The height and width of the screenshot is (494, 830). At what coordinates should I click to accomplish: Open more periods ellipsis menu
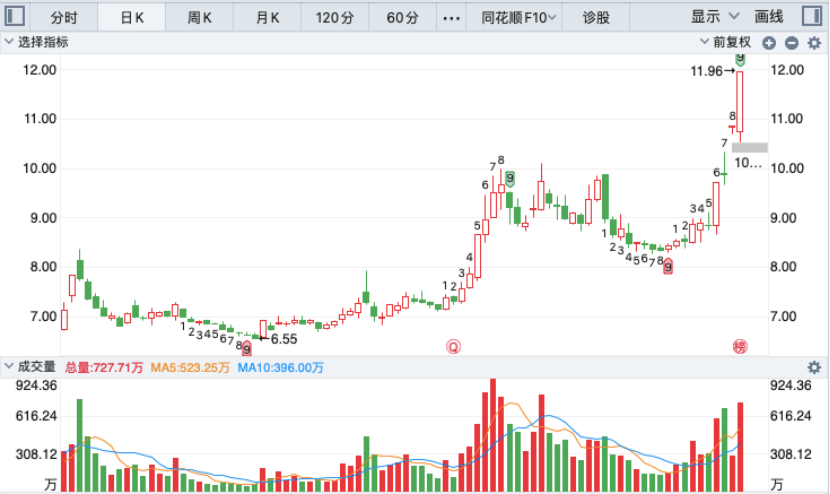(451, 18)
